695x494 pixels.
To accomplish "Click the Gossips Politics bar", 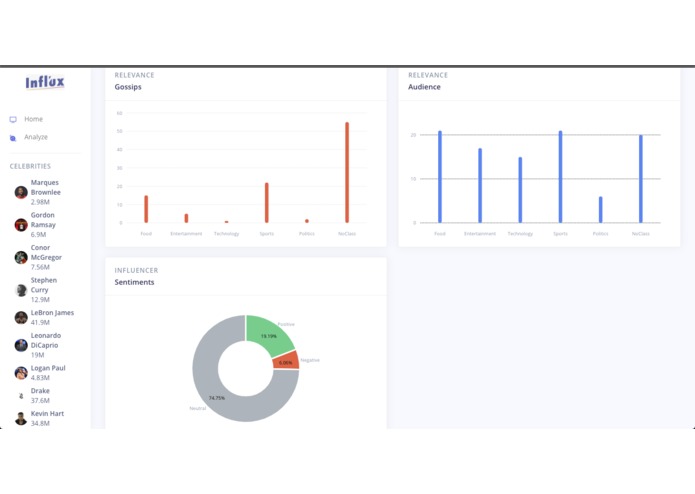I will [307, 221].
